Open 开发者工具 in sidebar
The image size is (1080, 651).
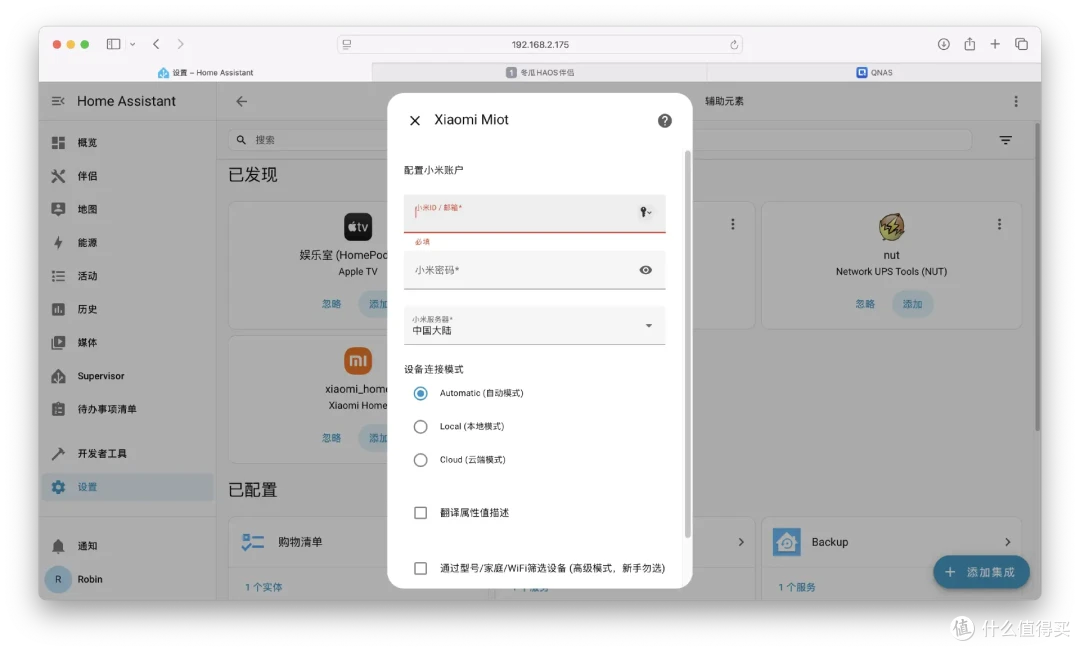click(x=127, y=453)
